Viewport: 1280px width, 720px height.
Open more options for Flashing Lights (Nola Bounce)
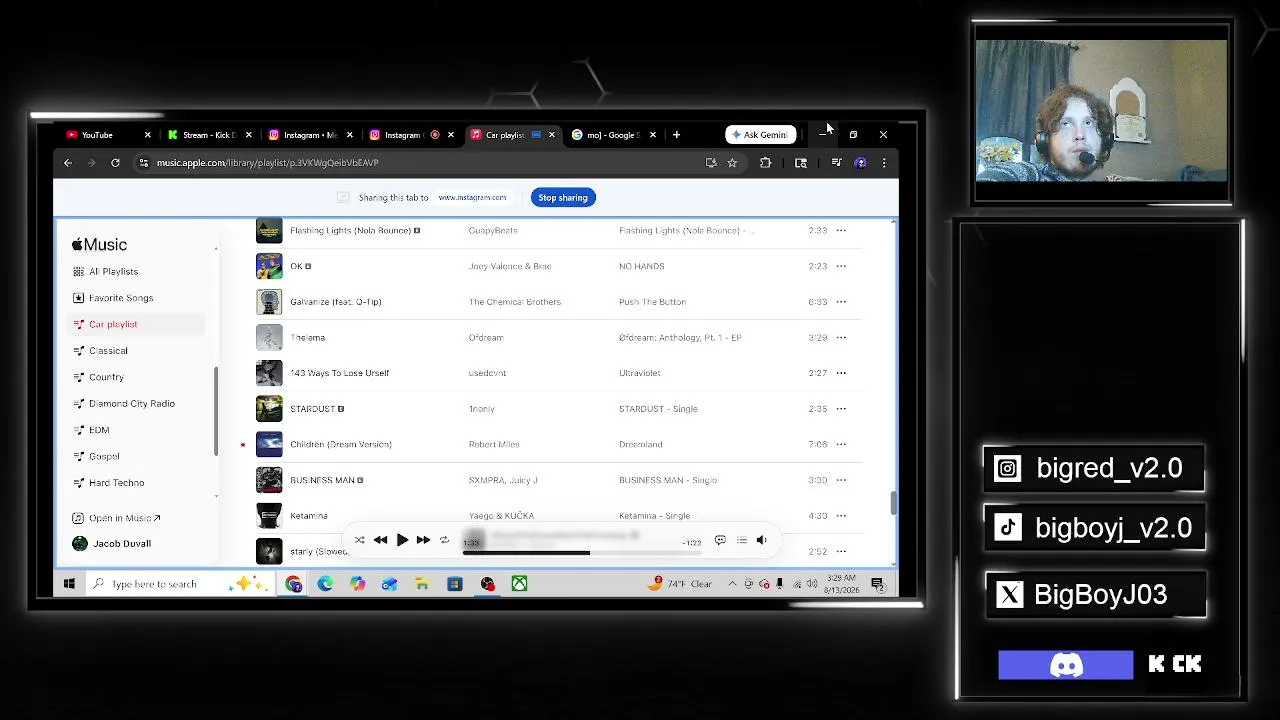(x=841, y=230)
